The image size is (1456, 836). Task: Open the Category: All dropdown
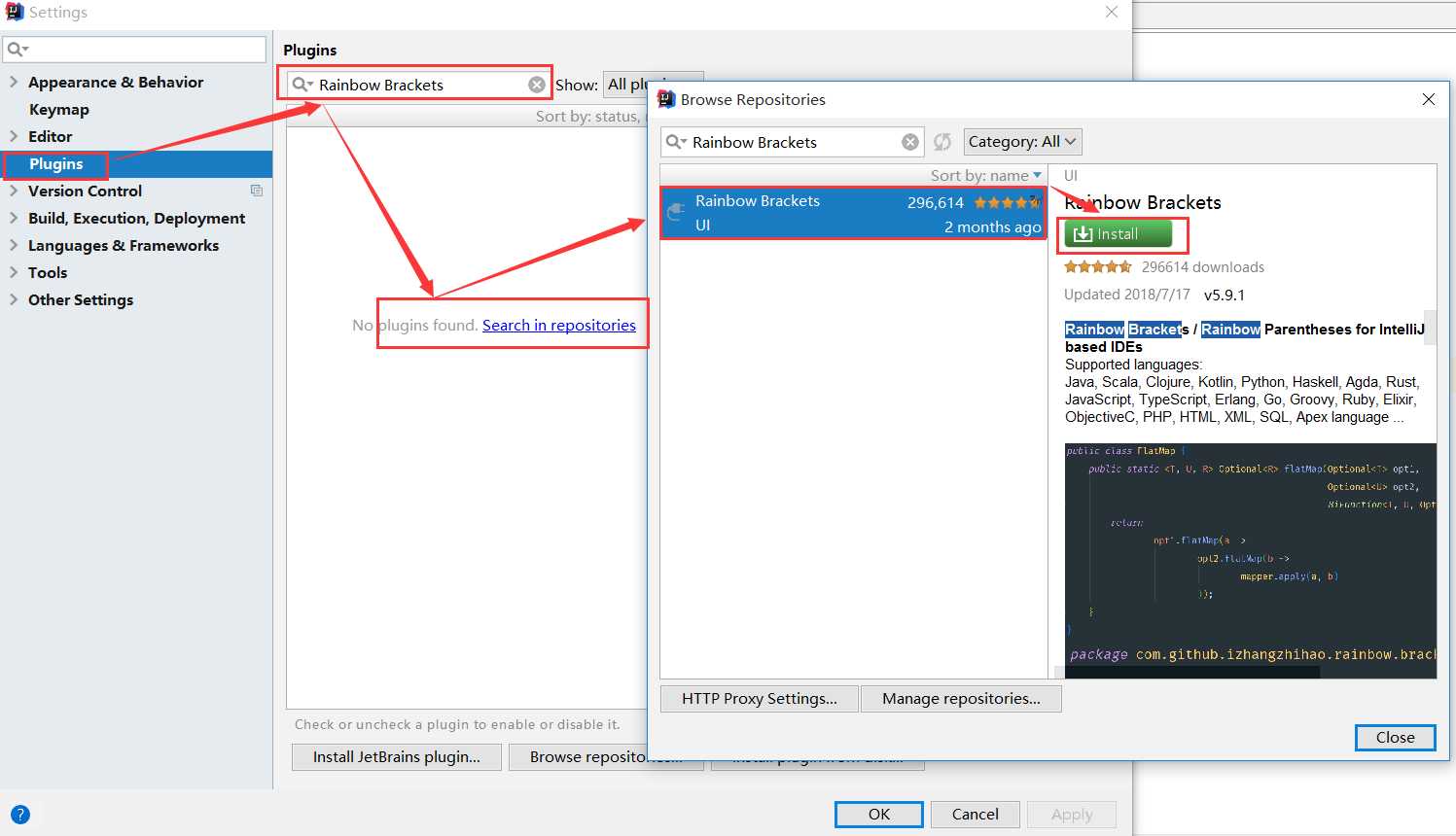tap(1022, 142)
